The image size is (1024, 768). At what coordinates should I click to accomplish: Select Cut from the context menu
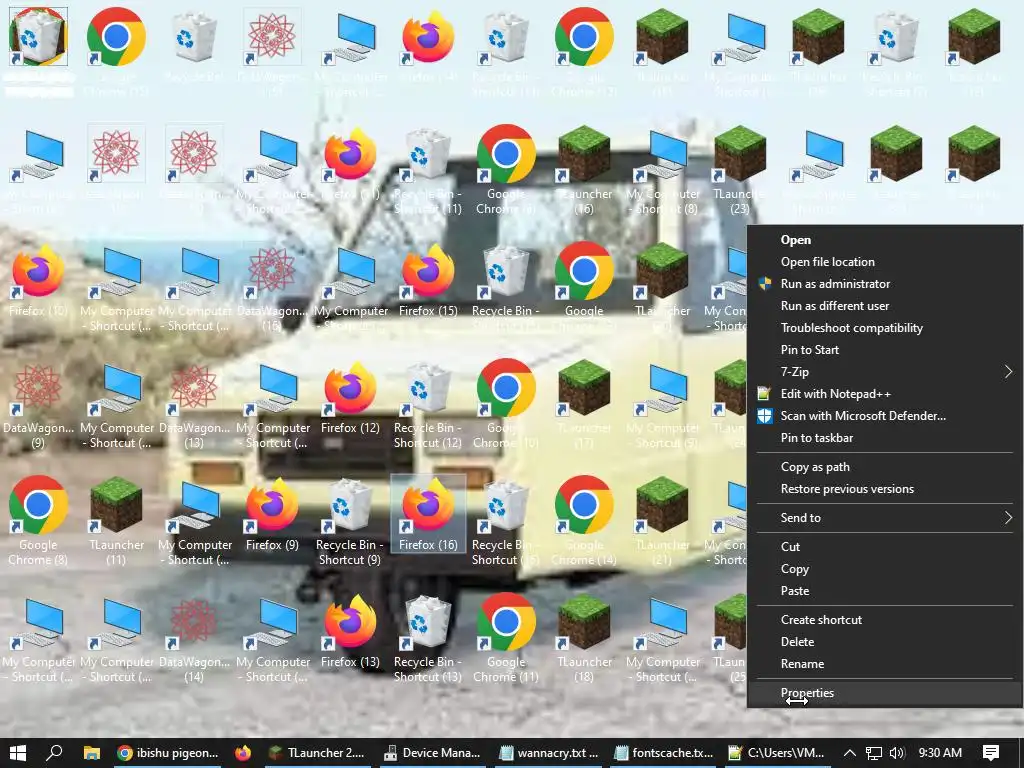(x=885, y=547)
